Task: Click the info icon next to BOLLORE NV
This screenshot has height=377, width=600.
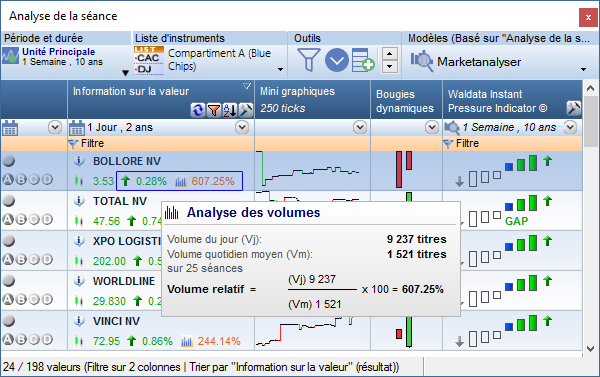Action: (x=79, y=161)
